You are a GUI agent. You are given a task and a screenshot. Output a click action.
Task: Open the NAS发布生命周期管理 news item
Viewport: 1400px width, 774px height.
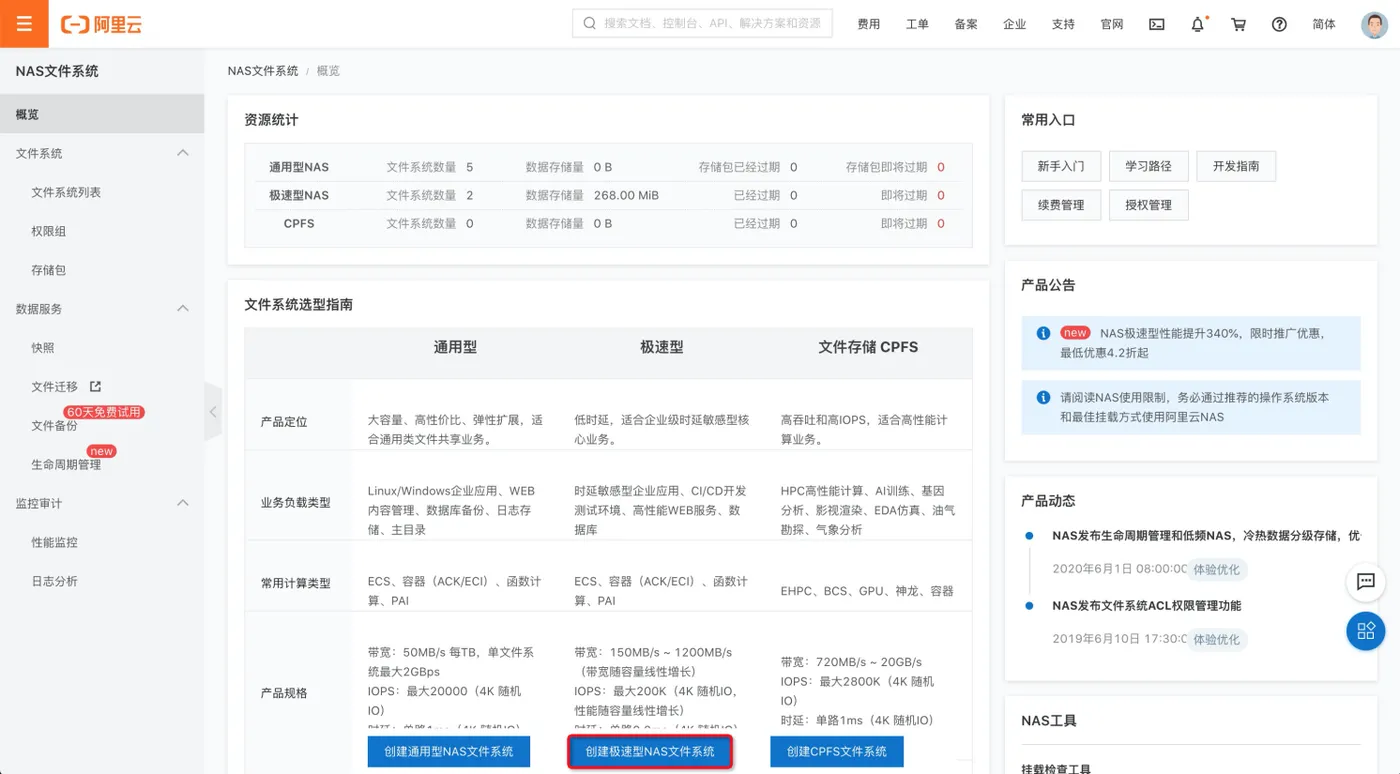(1206, 536)
